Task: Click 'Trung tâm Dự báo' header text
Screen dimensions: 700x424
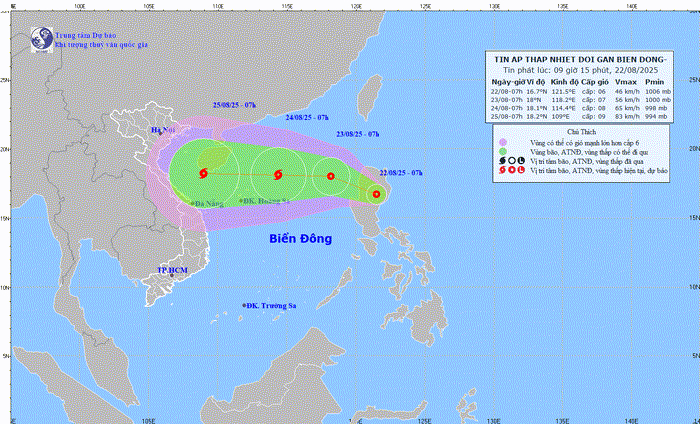Action: (x=86, y=35)
